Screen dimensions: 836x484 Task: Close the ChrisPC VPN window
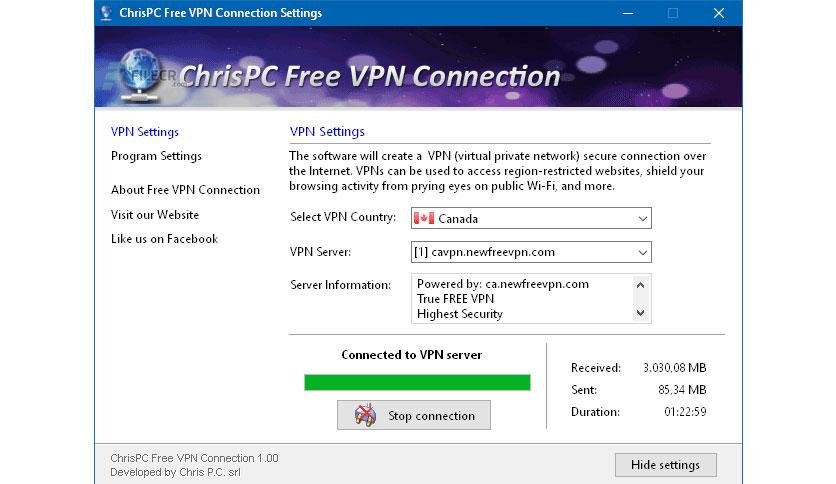point(719,13)
